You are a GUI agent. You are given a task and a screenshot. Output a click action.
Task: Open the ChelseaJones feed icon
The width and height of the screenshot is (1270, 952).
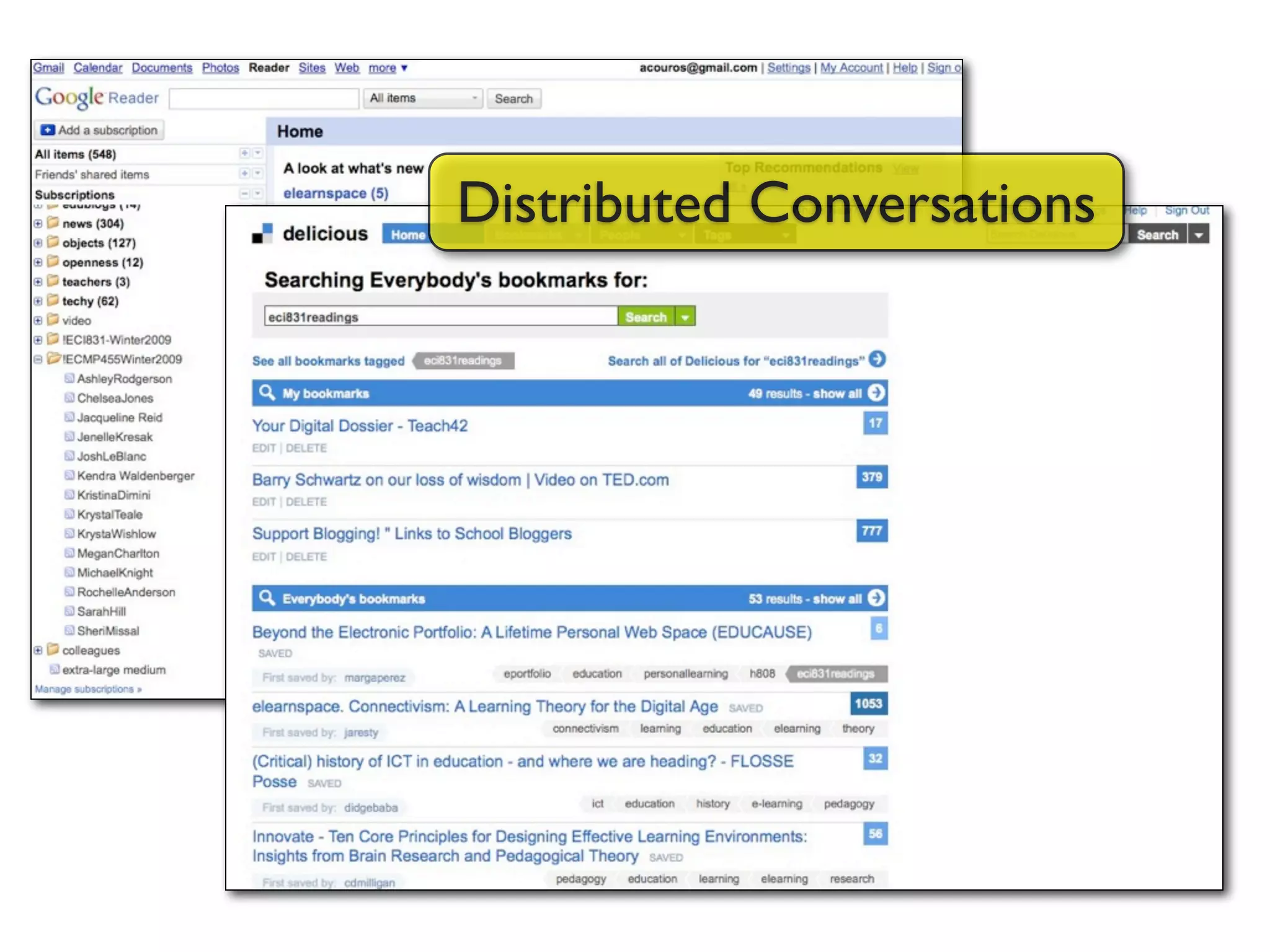[x=69, y=397]
